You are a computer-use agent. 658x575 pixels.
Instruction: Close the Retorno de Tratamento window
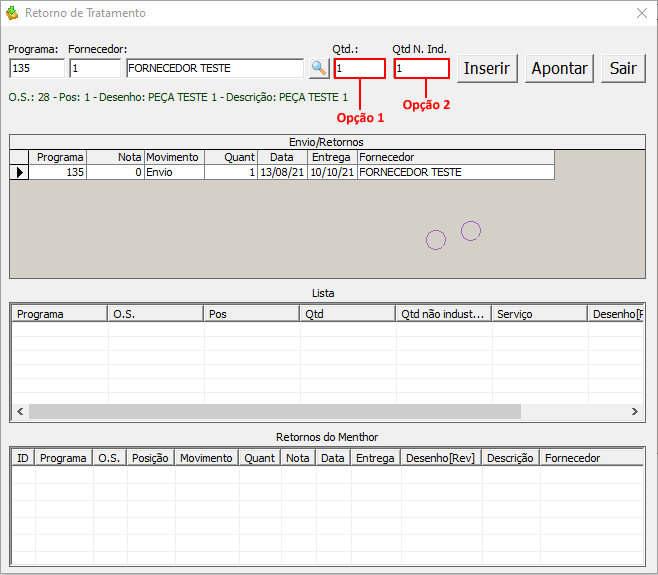point(642,13)
